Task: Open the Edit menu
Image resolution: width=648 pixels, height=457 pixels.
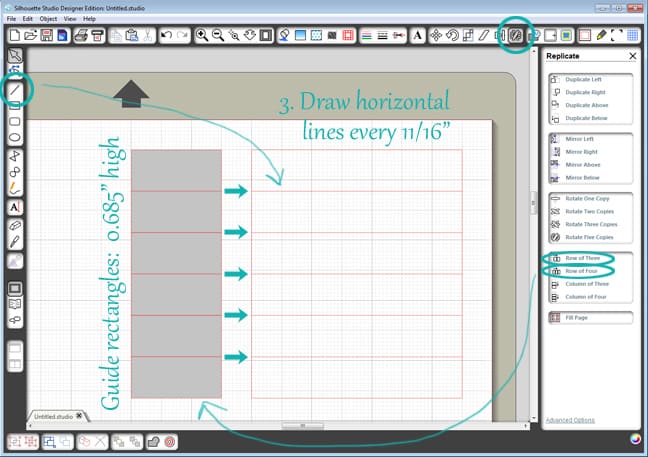Action: pyautogui.click(x=27, y=19)
